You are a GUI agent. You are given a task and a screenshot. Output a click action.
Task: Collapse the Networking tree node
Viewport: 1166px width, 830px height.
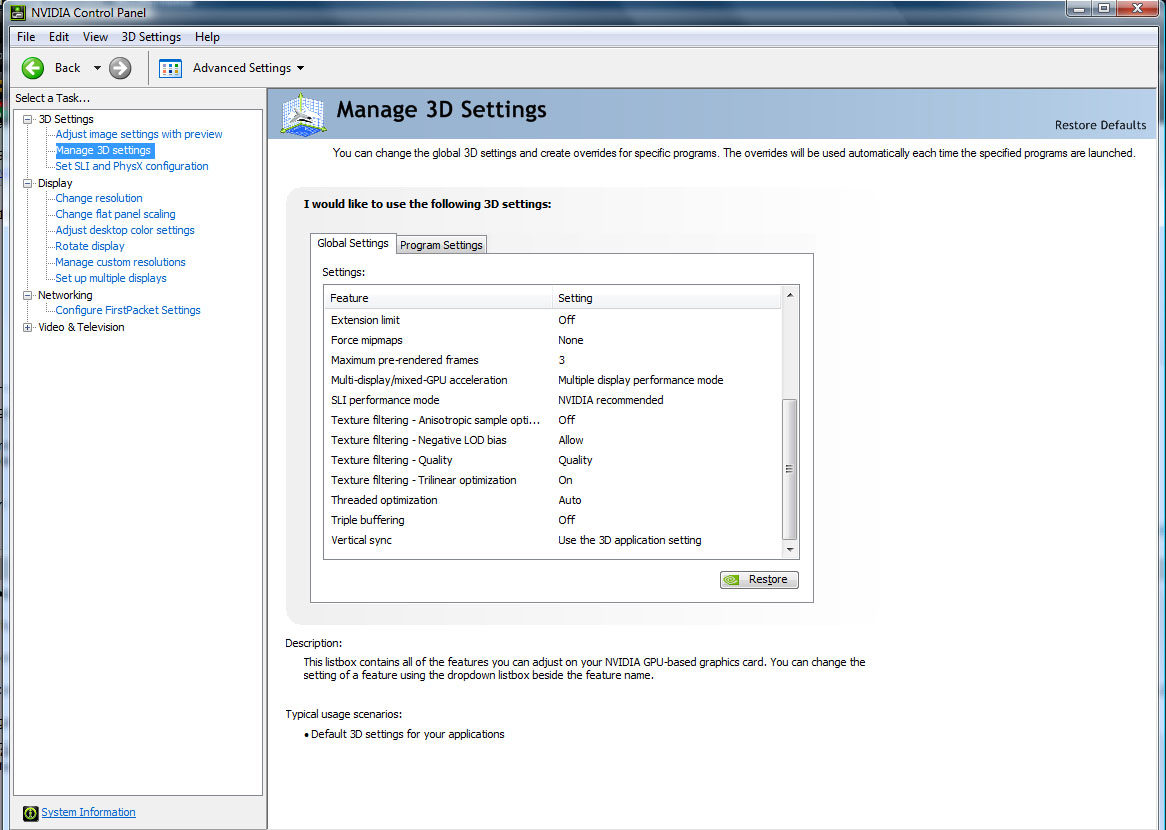tap(28, 295)
